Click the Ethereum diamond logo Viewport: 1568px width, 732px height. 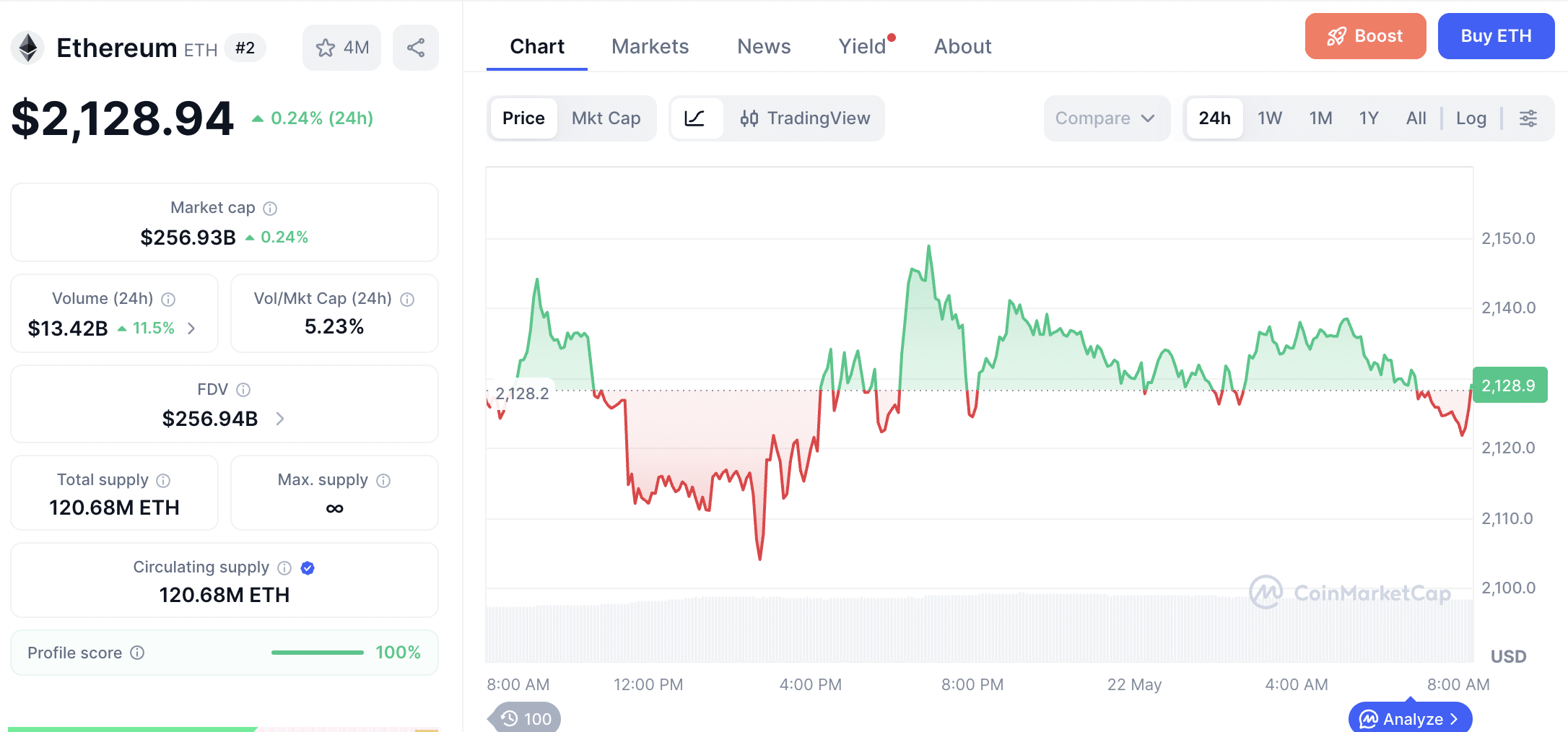click(28, 48)
